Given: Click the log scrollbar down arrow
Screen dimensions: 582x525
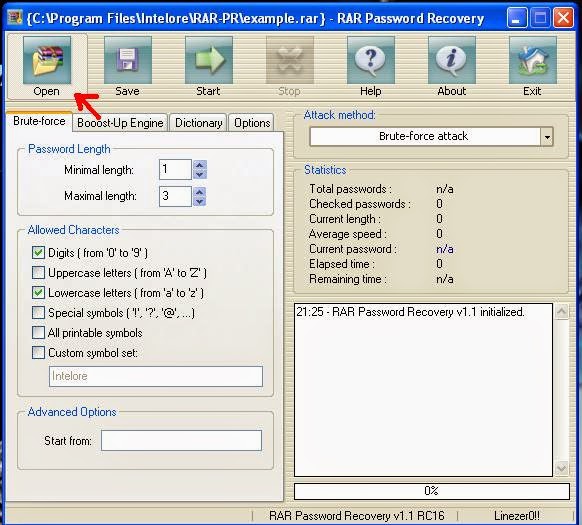Looking at the screenshot, I should click(561, 469).
